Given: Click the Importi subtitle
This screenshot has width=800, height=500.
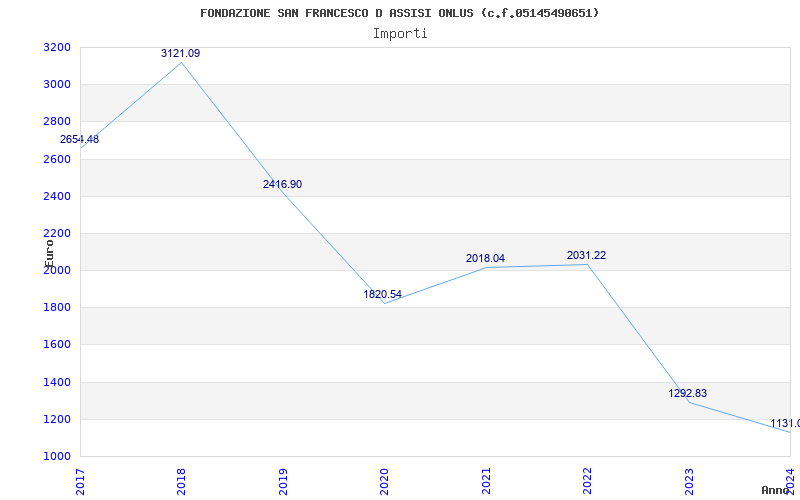Looking at the screenshot, I should click(x=400, y=34).
